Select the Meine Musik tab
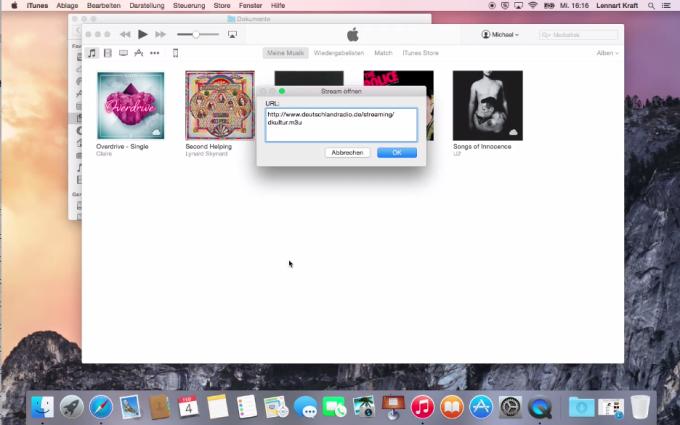The height and width of the screenshot is (425, 680). (285, 53)
